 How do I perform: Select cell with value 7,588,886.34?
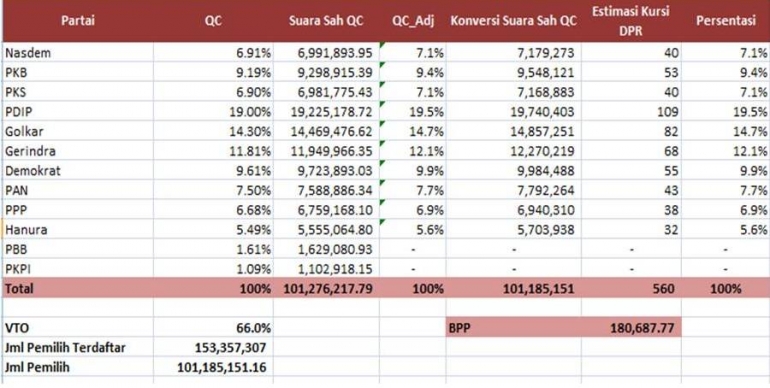coord(326,190)
